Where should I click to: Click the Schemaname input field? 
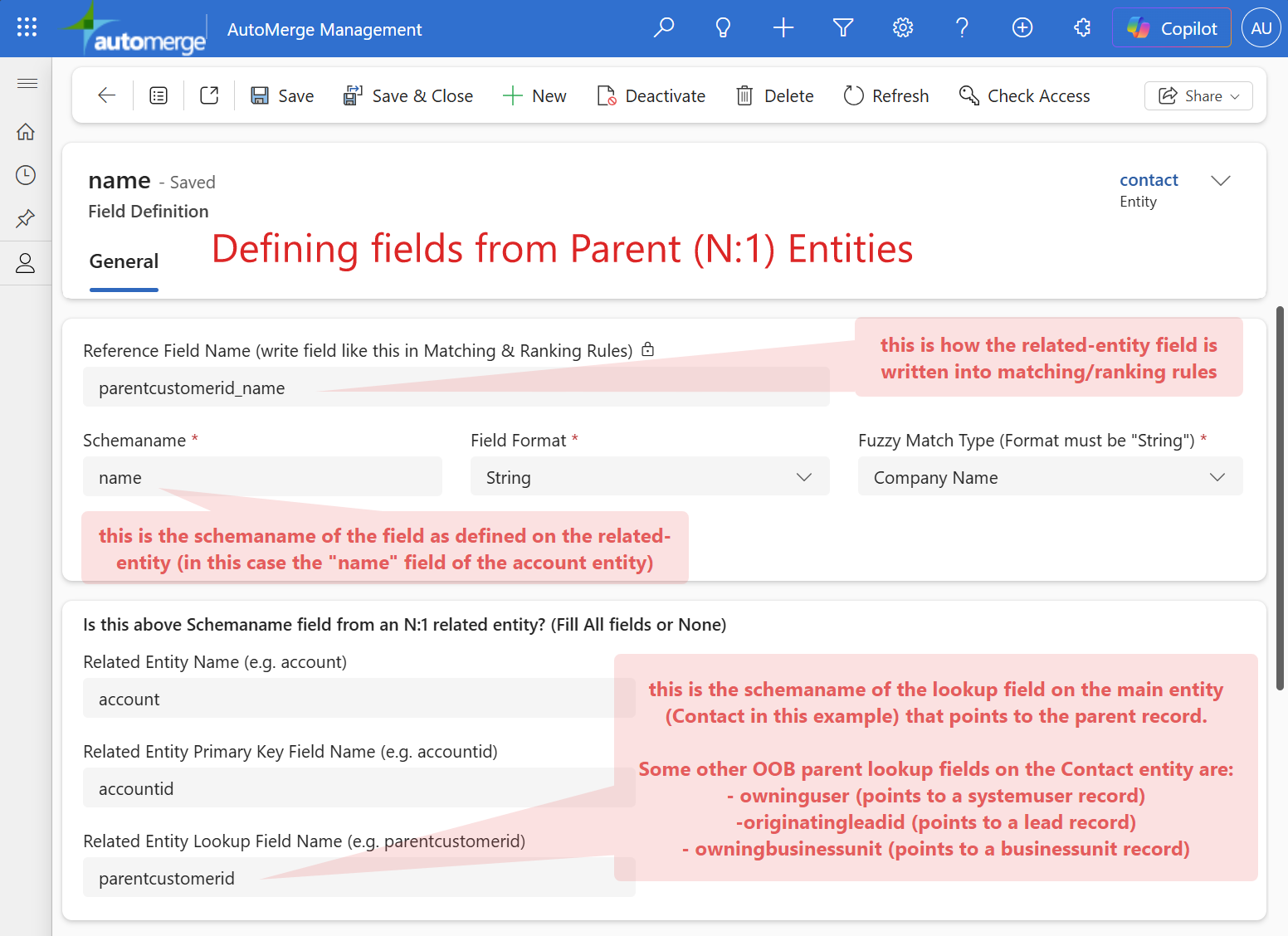tap(262, 477)
